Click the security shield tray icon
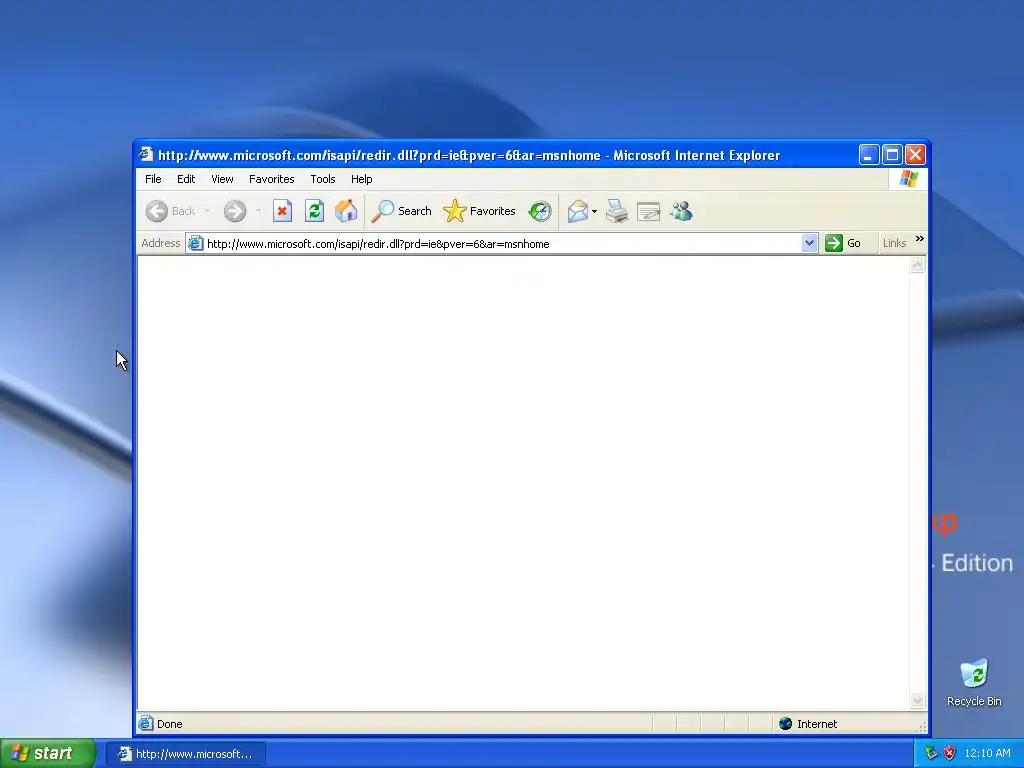The height and width of the screenshot is (768, 1024). click(950, 753)
